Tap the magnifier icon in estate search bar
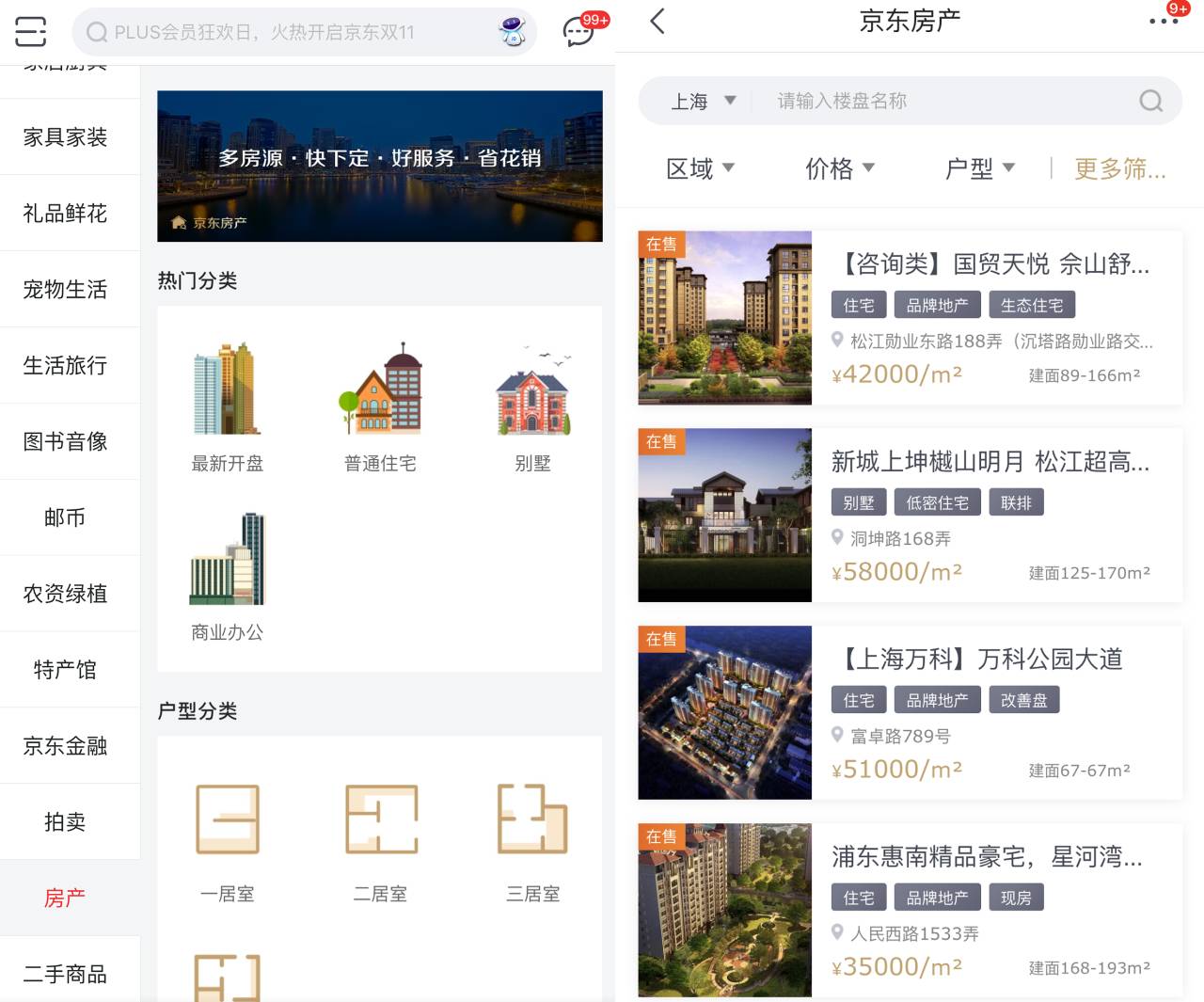The height and width of the screenshot is (1002, 1204). 1150,101
